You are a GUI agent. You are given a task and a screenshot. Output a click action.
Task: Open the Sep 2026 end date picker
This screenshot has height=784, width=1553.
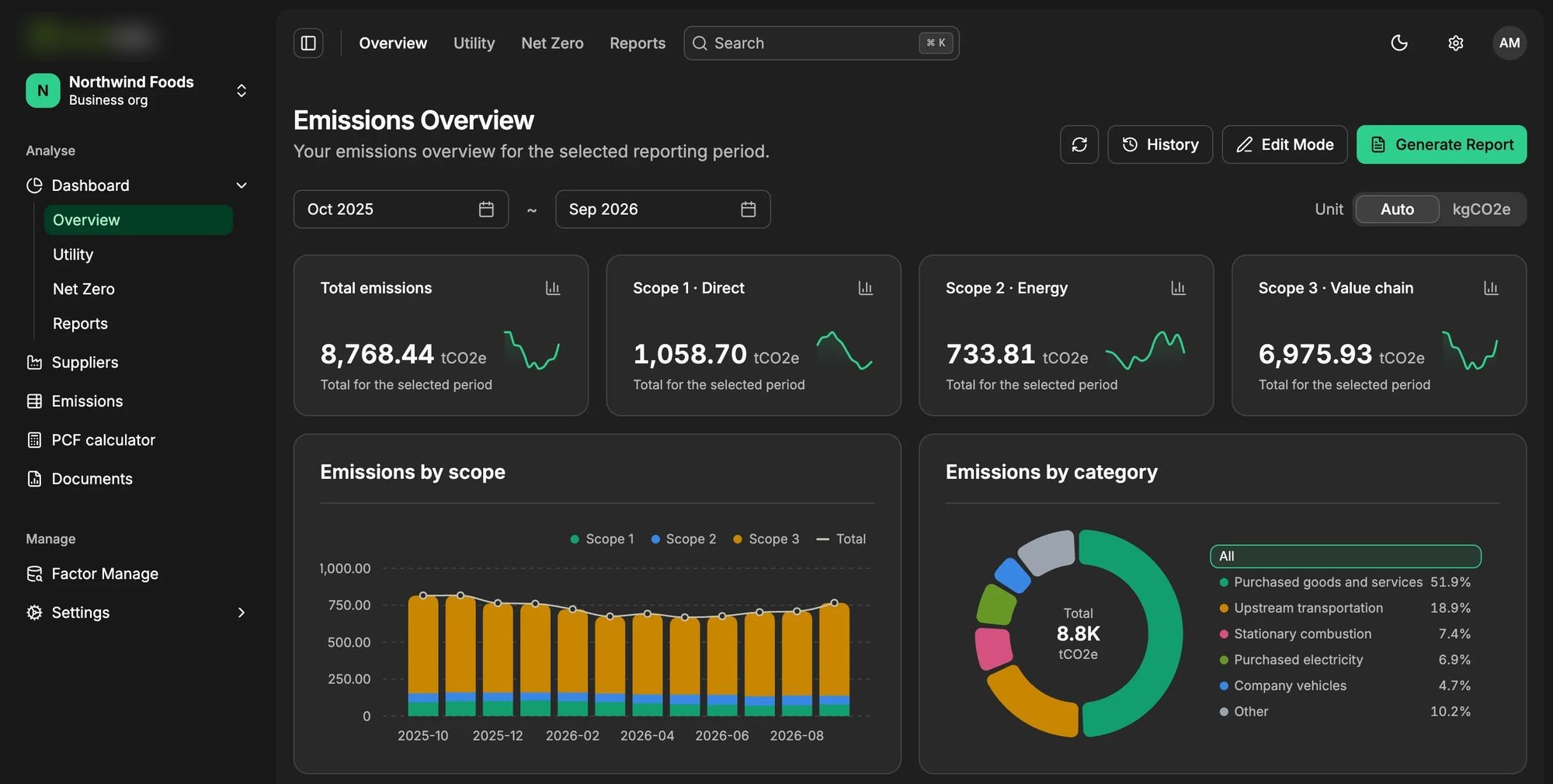coord(662,210)
